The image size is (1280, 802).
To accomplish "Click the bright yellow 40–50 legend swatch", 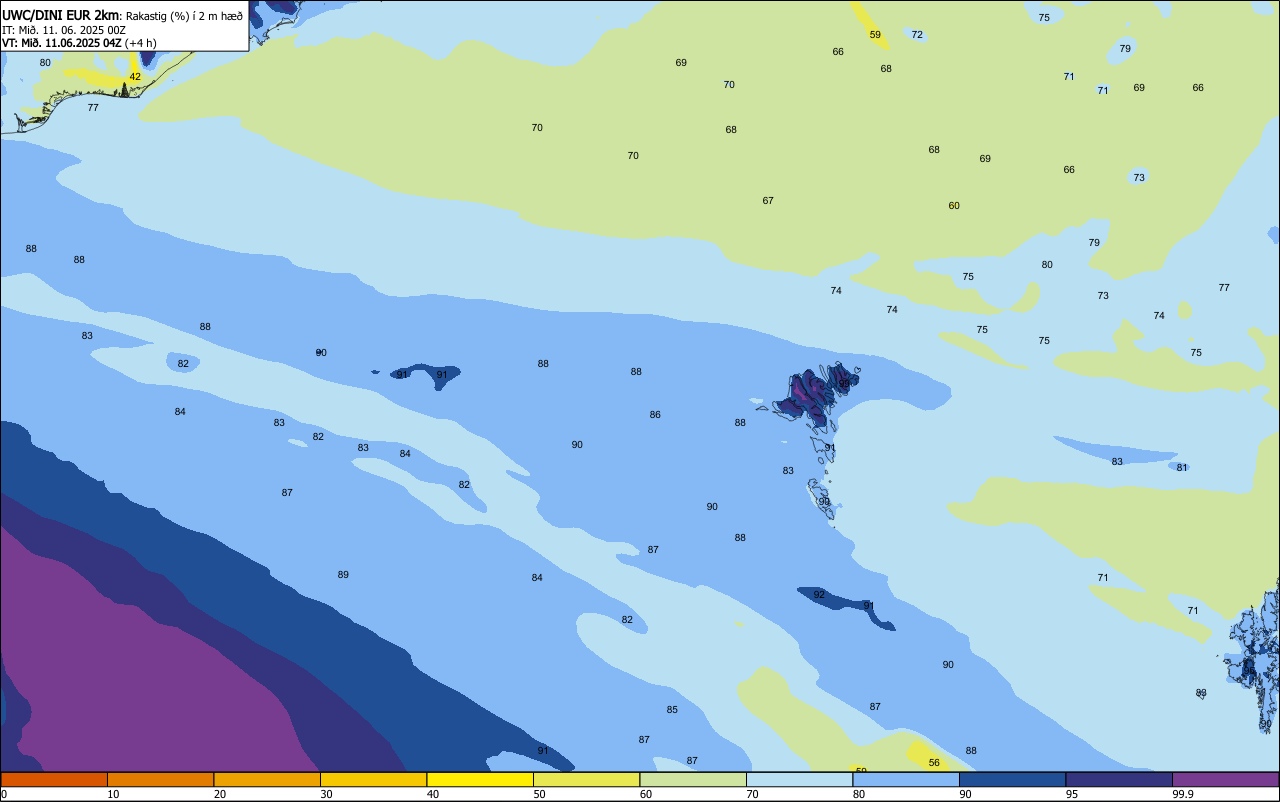I will [x=480, y=779].
